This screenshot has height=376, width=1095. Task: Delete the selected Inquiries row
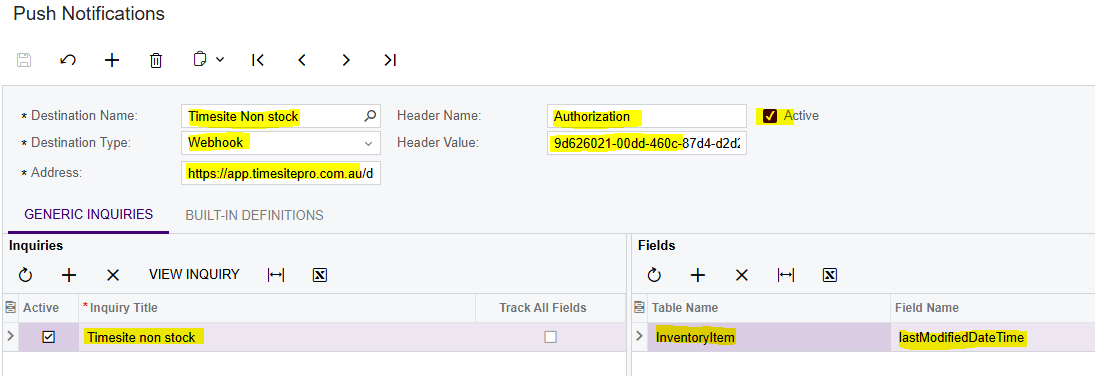(x=112, y=275)
